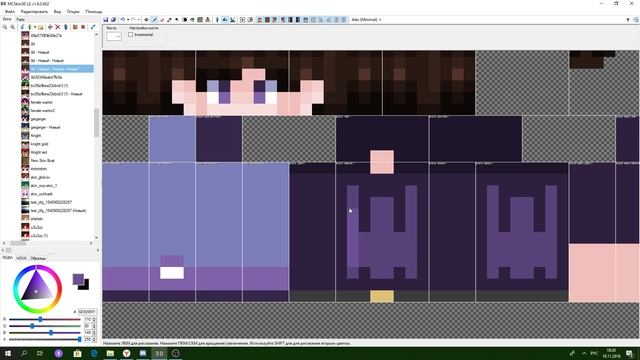
Task: Switch to the texture 2D view icon
Action: 225,20
